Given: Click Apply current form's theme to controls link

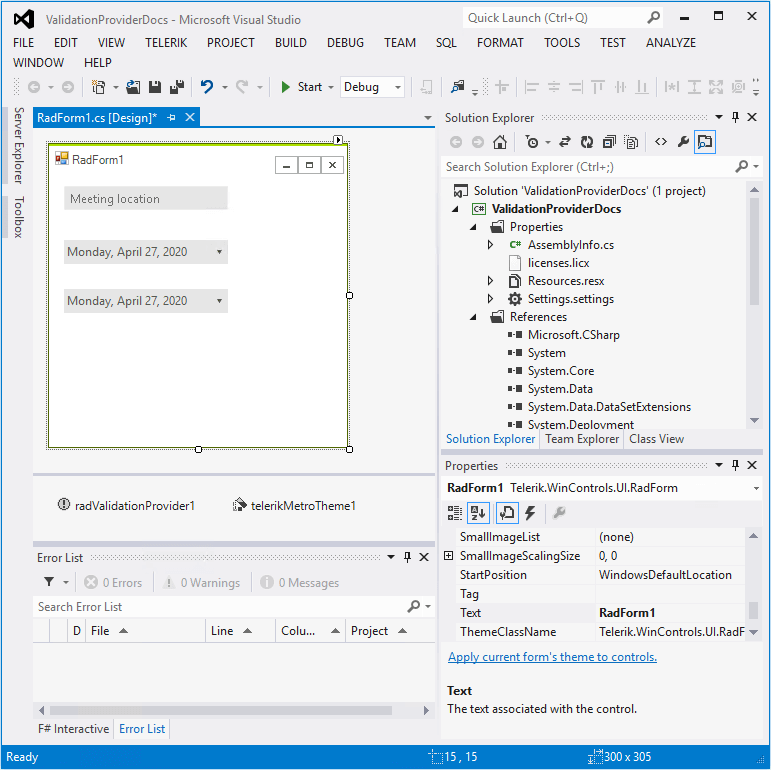Looking at the screenshot, I should (552, 657).
